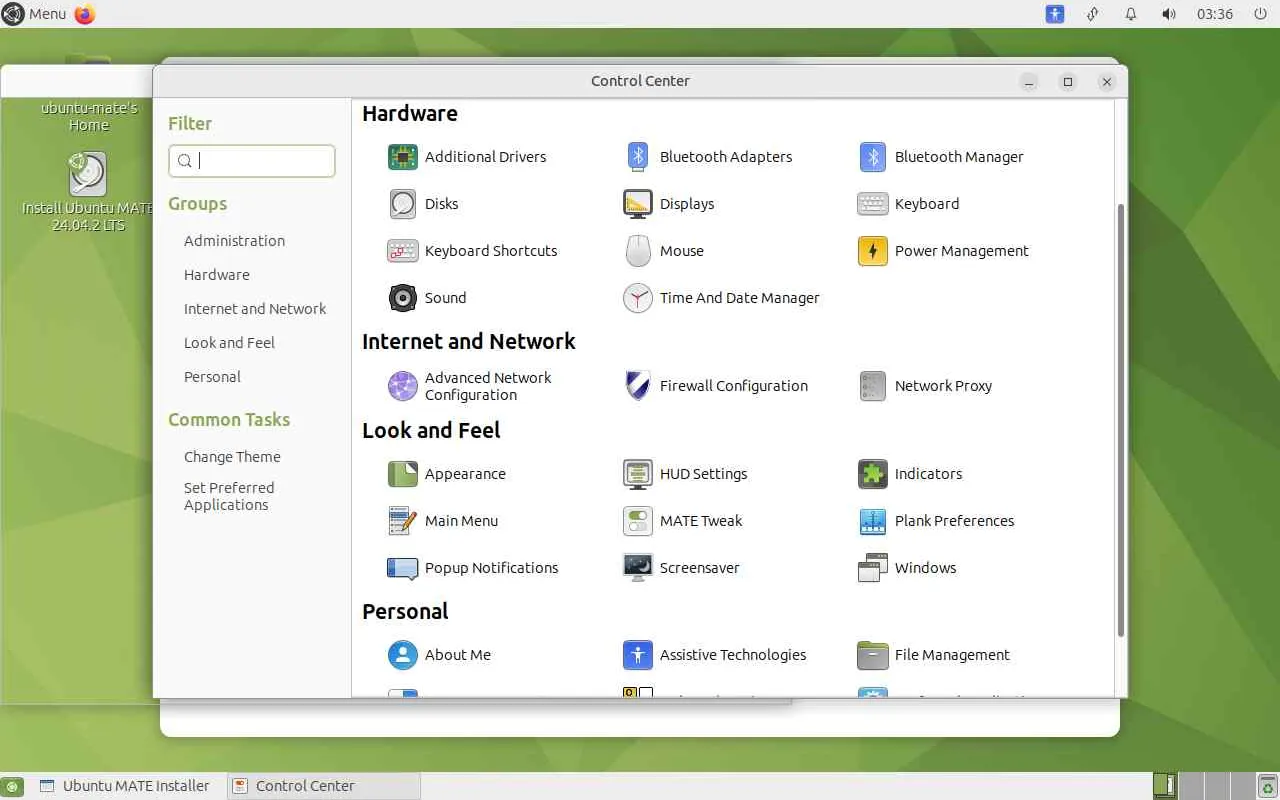
Task: Open the File Management icon
Action: click(872, 655)
